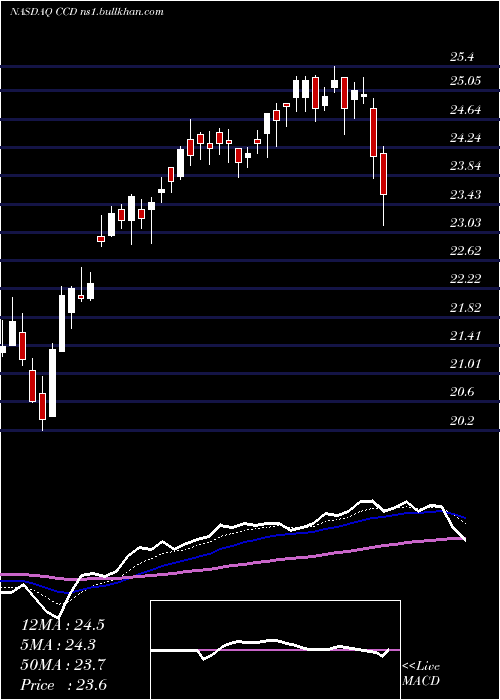Click the 20.6 price axis label
Image resolution: width=500 pixels, height=700 pixels.
click(462, 392)
